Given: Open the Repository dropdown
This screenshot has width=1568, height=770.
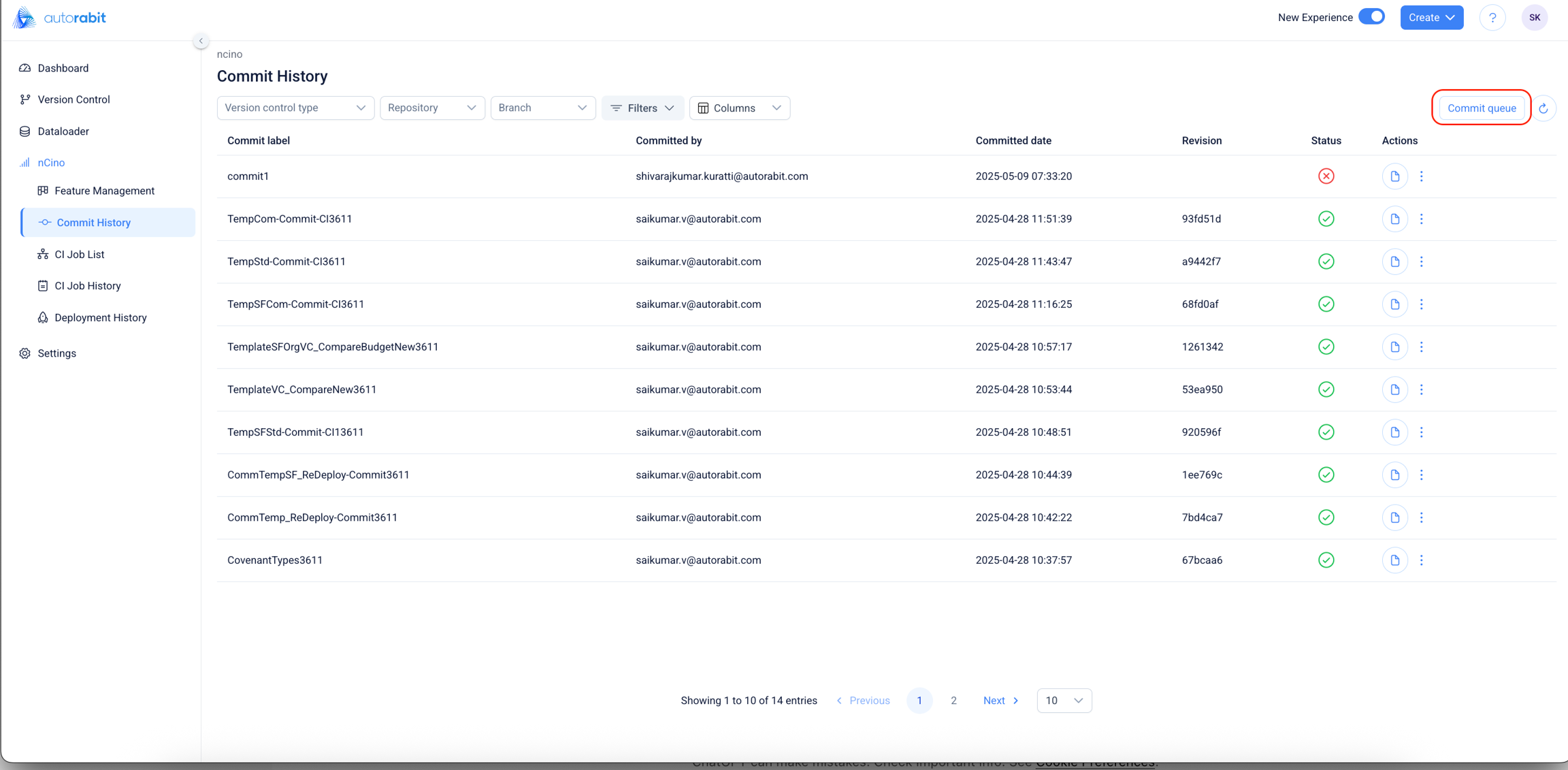Looking at the screenshot, I should click(x=432, y=108).
